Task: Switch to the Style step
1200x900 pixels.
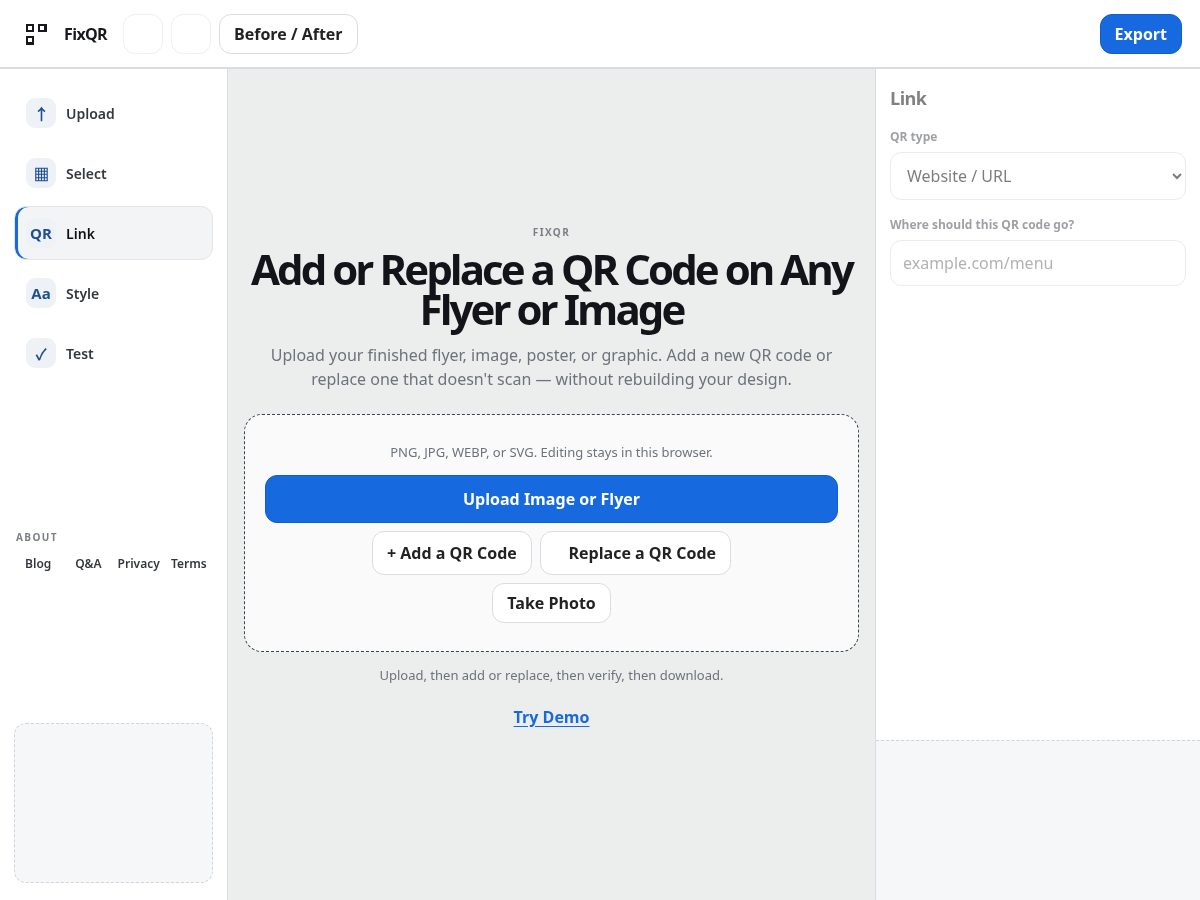Action: point(114,294)
